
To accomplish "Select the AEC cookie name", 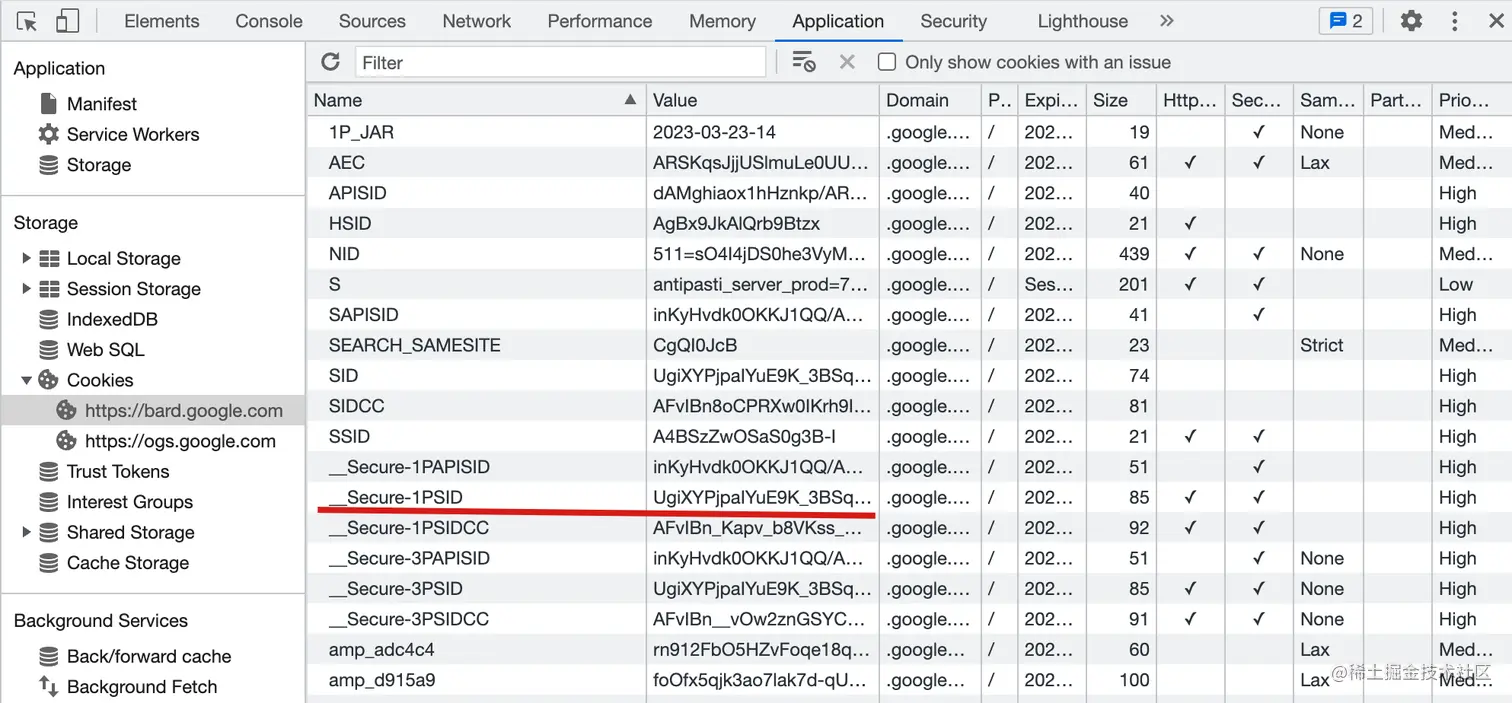I will click(x=347, y=163).
